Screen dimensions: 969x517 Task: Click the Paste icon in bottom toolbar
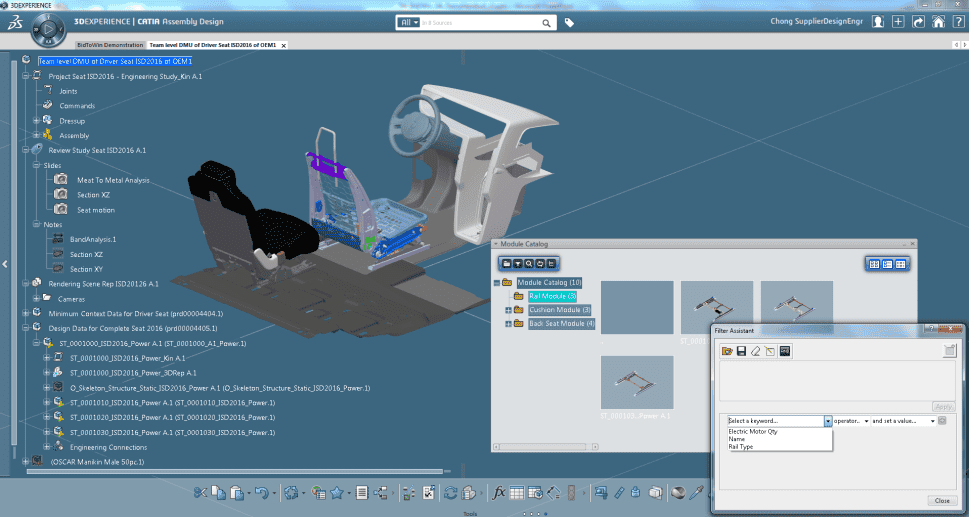[x=237, y=492]
